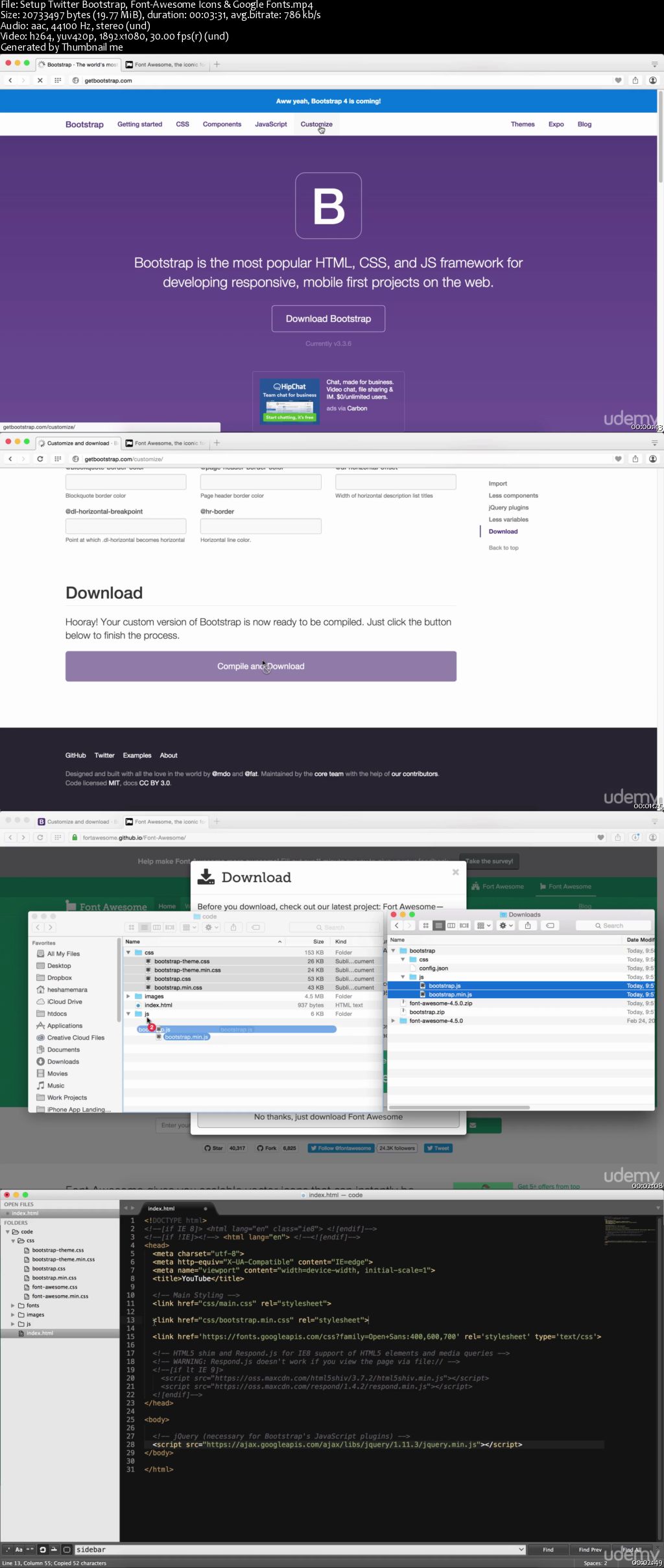
Task: Go back in Downloads Finder window
Action: click(397, 926)
